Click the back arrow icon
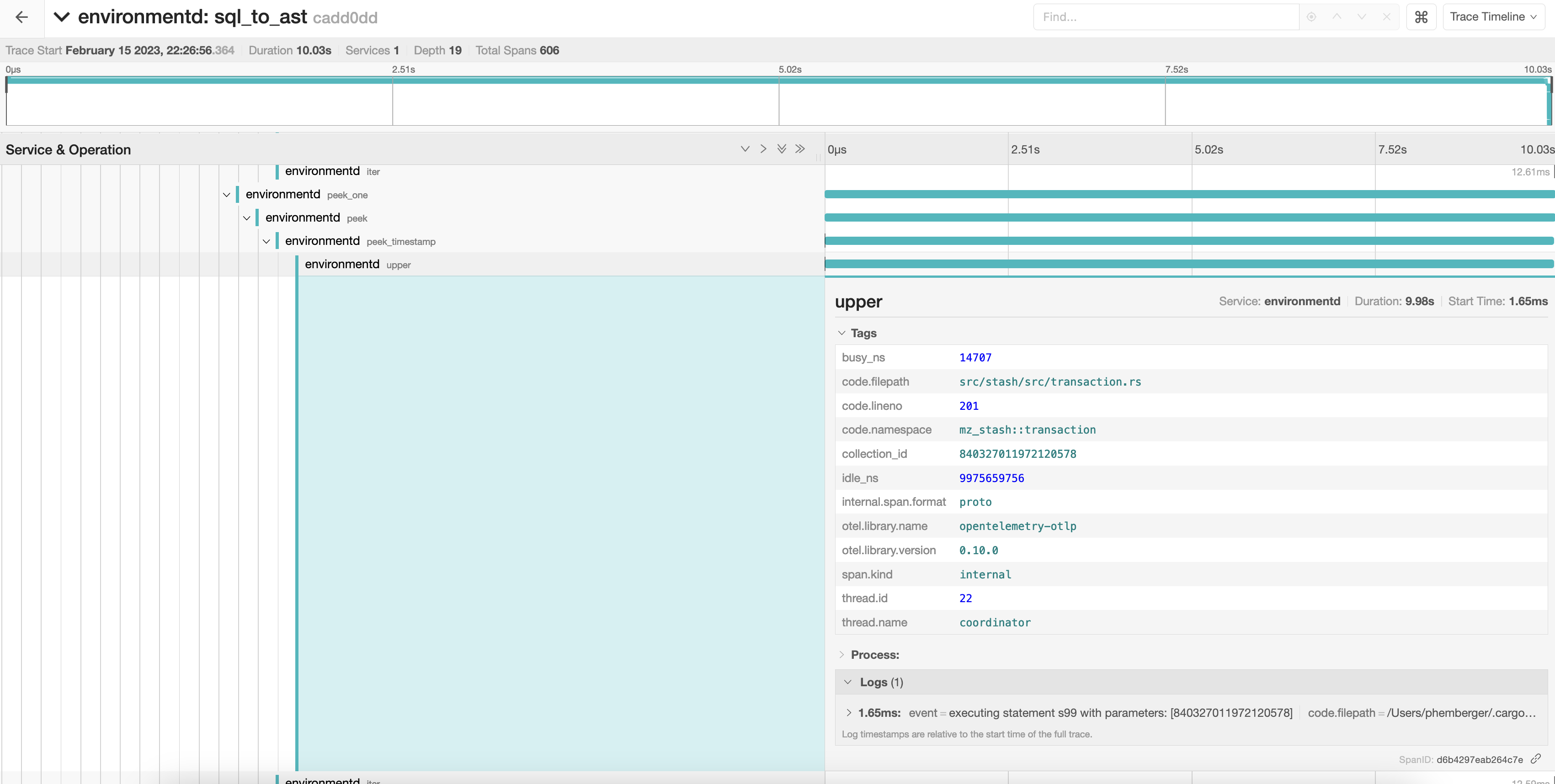This screenshot has width=1555, height=784. click(22, 17)
